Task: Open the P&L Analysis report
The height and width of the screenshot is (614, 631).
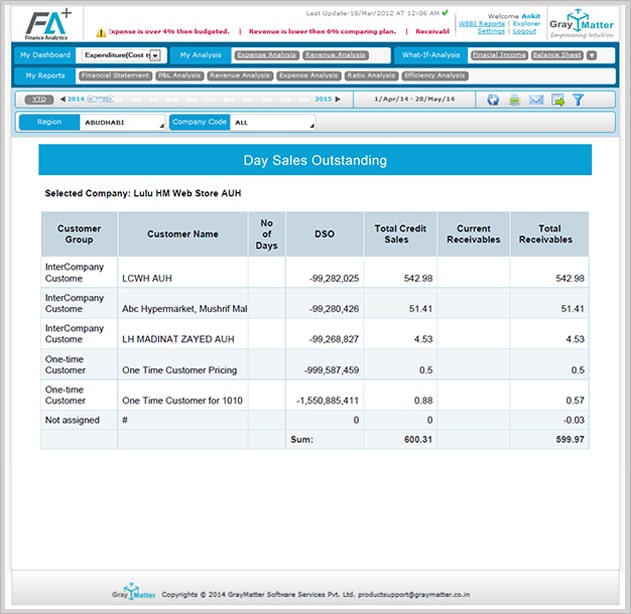Action: point(179,76)
